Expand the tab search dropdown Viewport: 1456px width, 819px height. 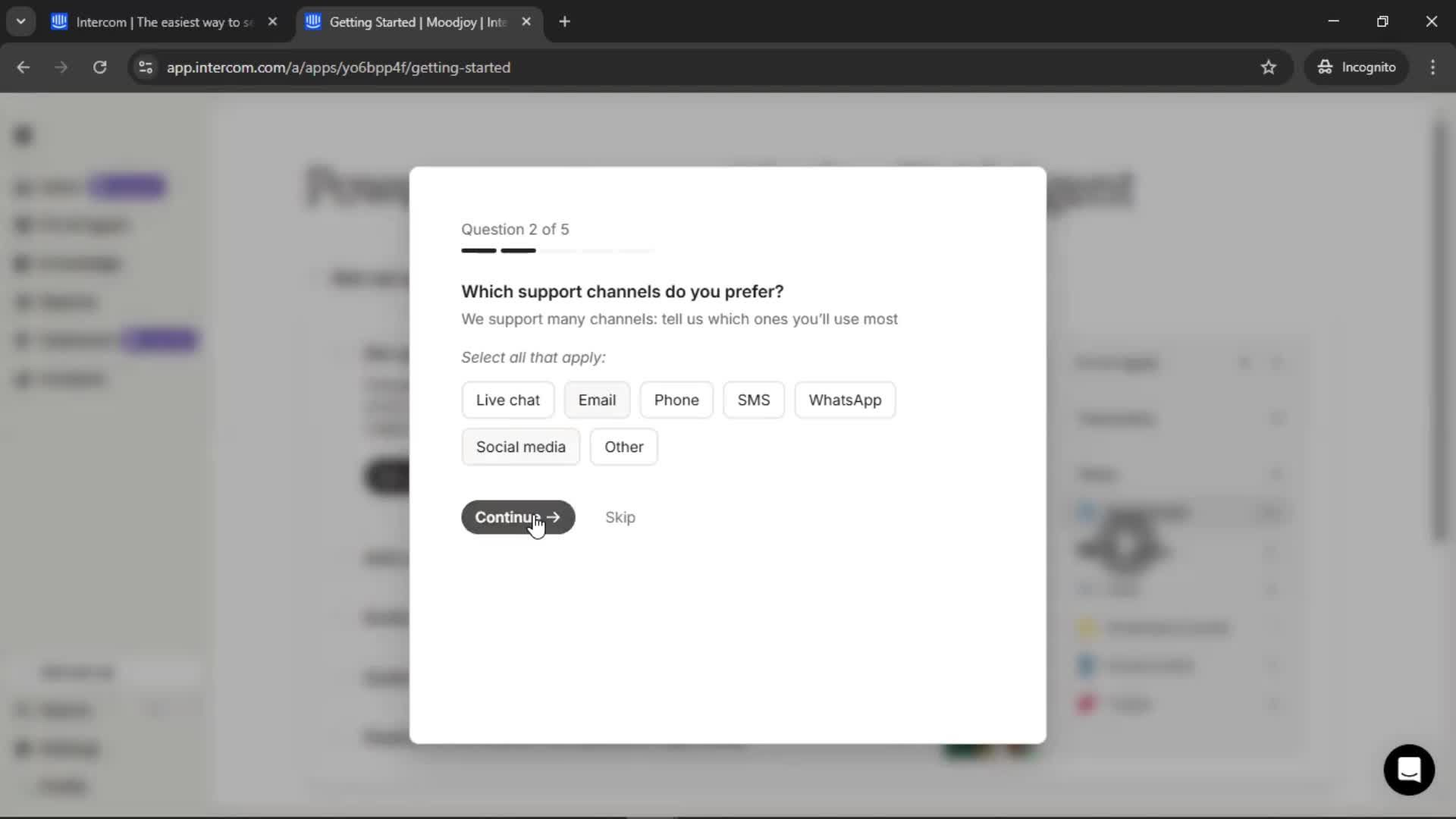(x=21, y=22)
